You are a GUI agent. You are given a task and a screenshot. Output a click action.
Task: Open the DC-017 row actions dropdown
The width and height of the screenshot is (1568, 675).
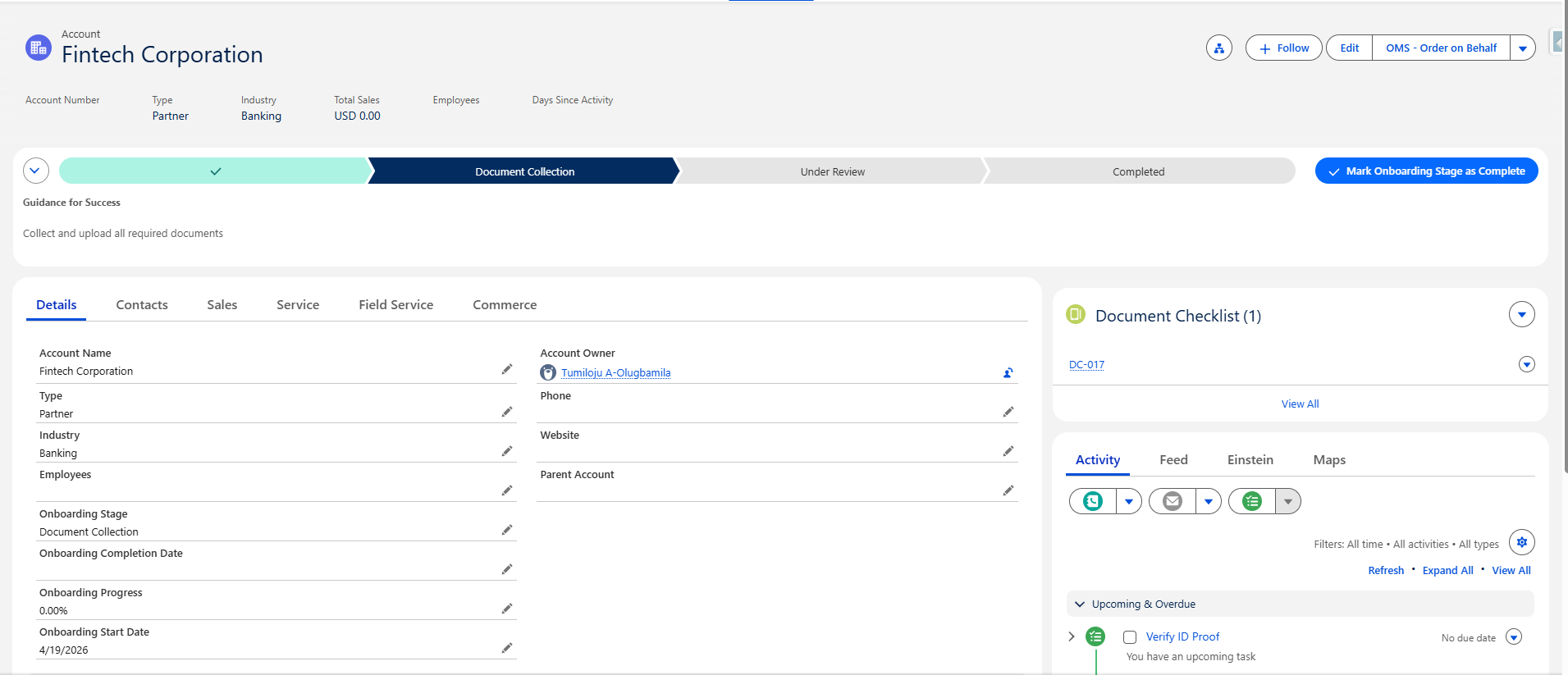[1527, 364]
